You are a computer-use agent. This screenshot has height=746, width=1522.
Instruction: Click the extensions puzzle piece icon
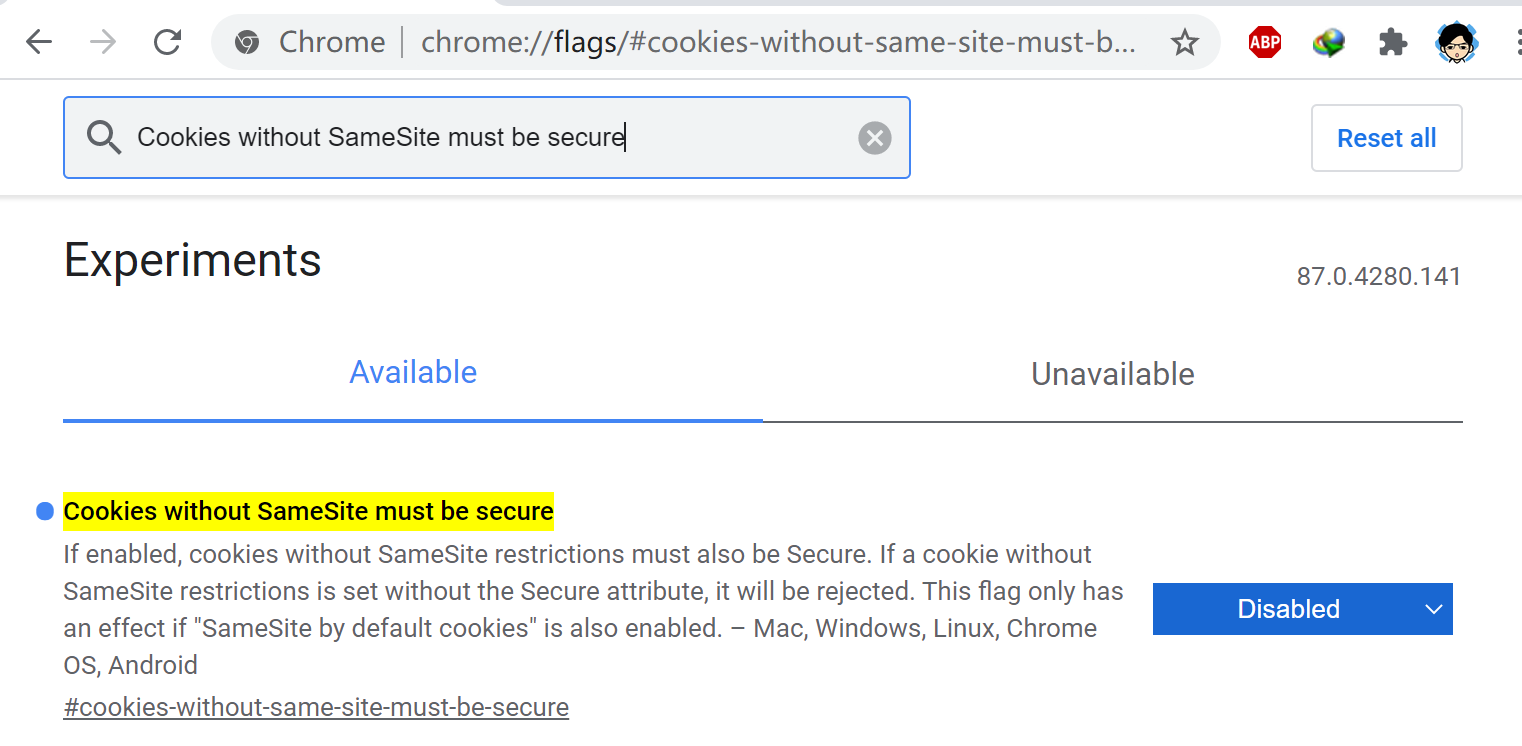tap(1392, 42)
